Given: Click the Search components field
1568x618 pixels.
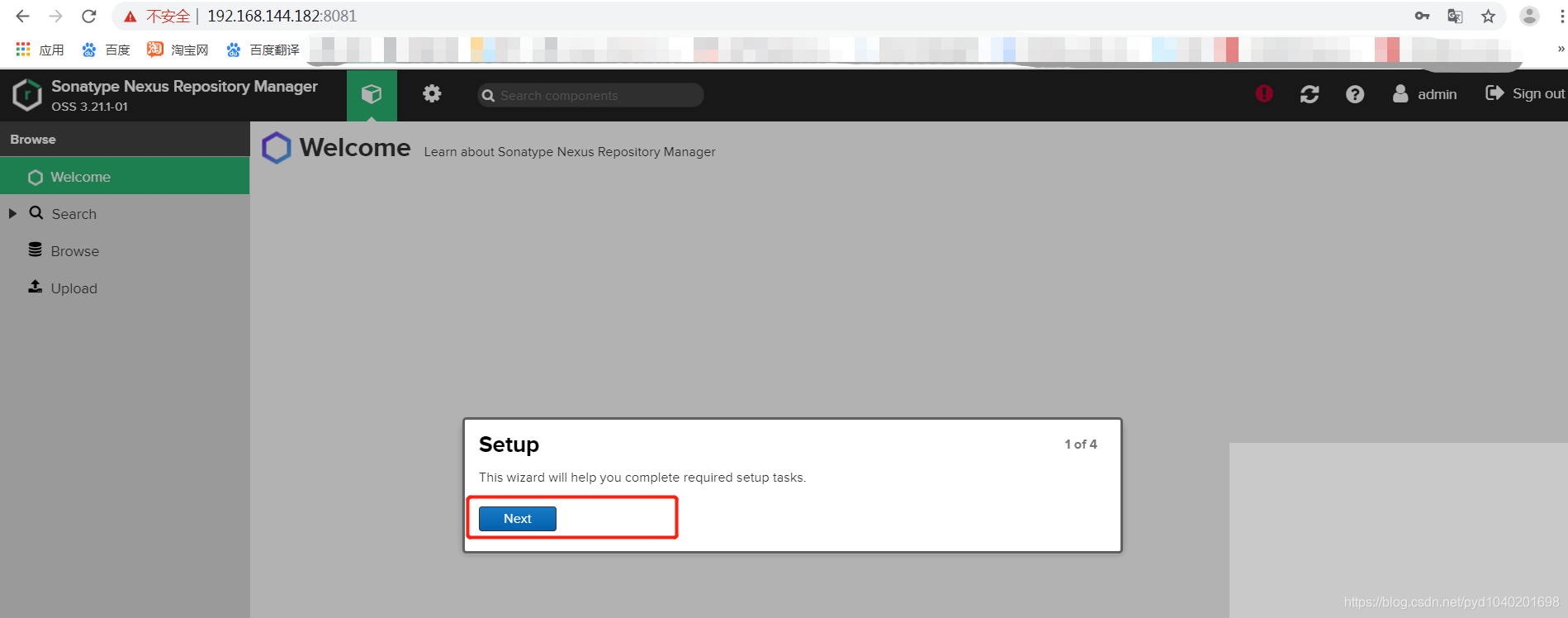Looking at the screenshot, I should pos(590,95).
